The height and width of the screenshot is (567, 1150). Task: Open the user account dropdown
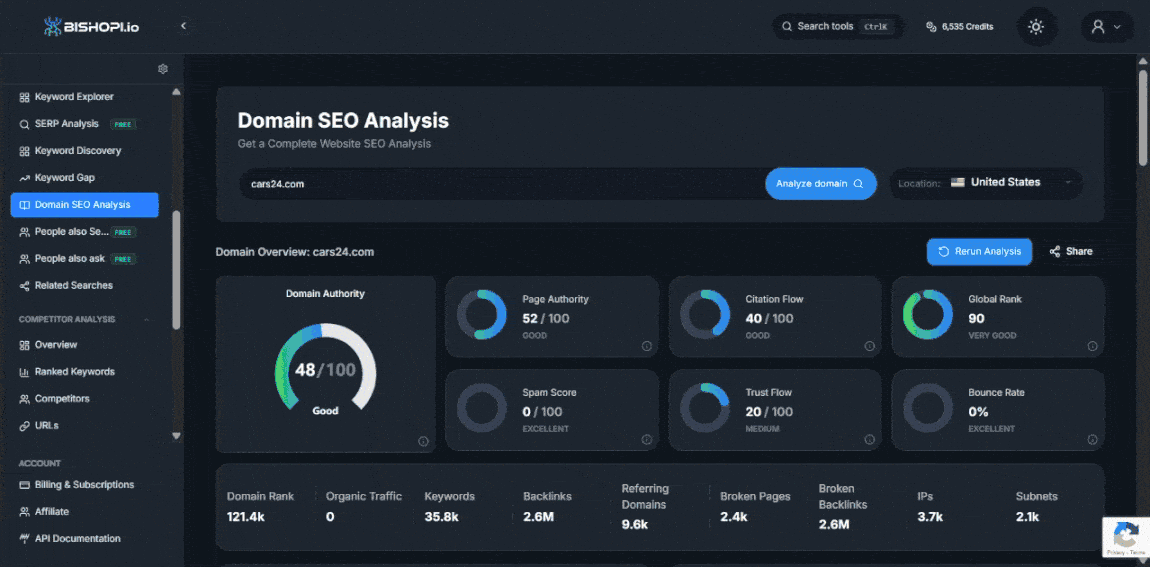coord(1106,27)
